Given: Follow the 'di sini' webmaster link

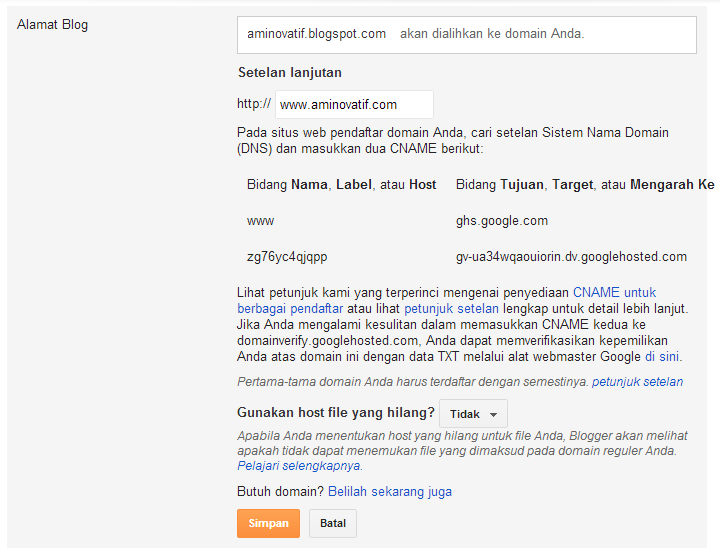Looking at the screenshot, I should click(662, 356).
